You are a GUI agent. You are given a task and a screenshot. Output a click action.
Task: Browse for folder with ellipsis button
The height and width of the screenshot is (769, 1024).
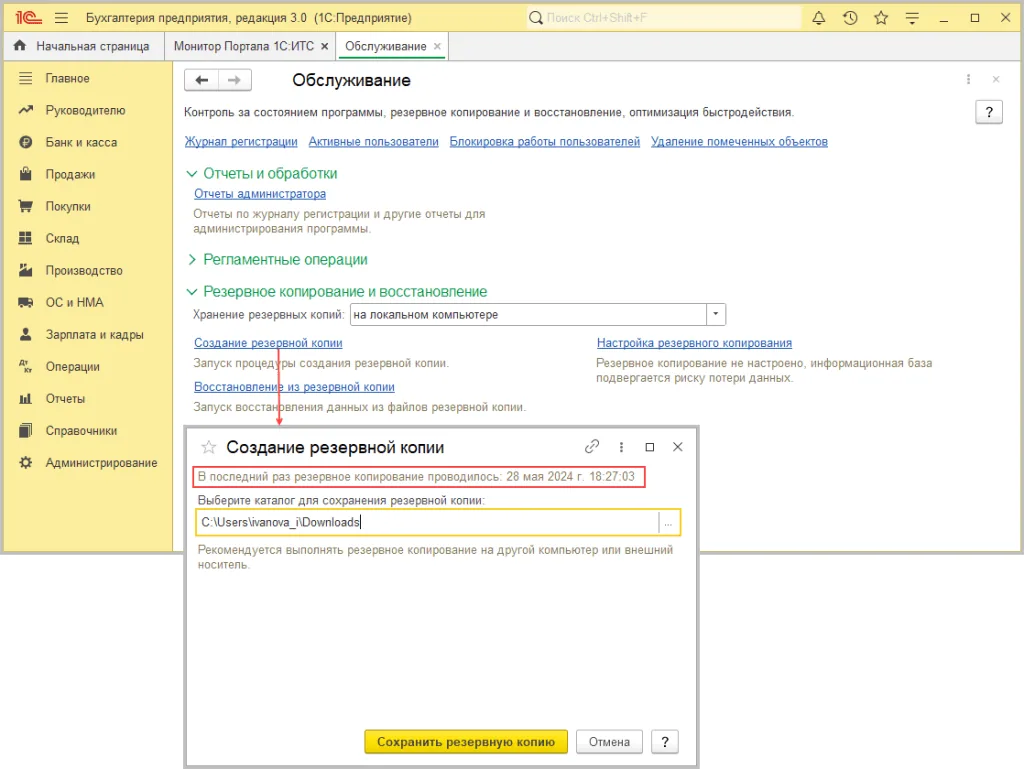(x=669, y=522)
